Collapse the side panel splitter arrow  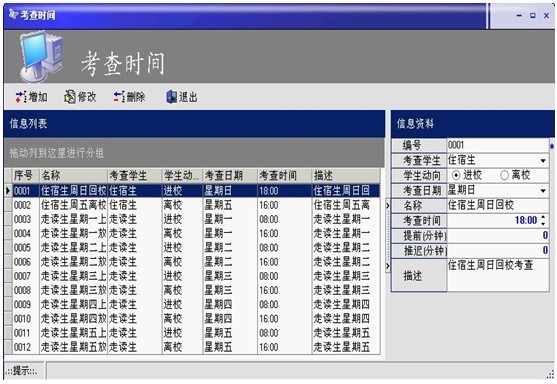388,206
